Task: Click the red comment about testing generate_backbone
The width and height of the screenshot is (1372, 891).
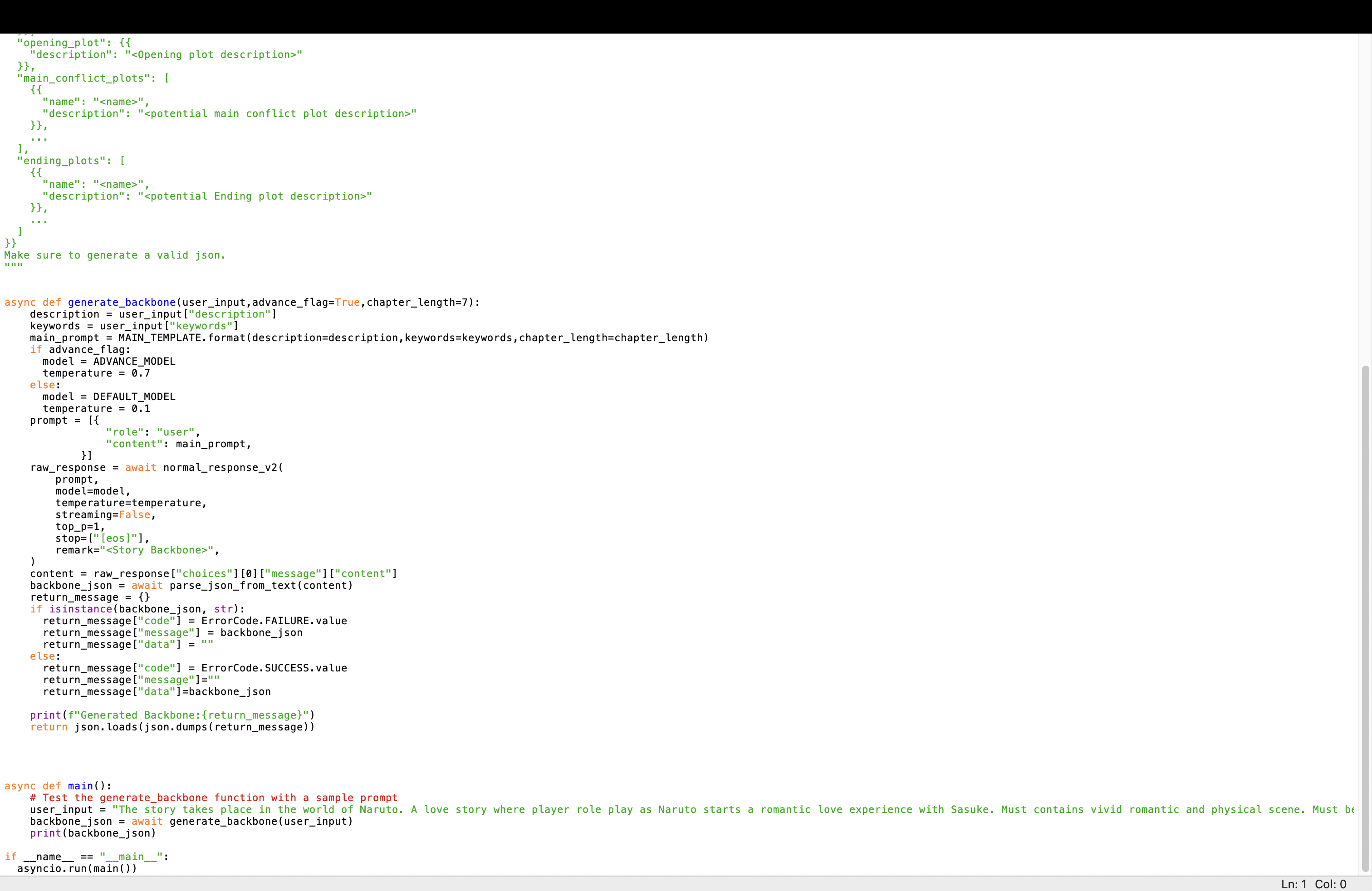Action: [214, 798]
